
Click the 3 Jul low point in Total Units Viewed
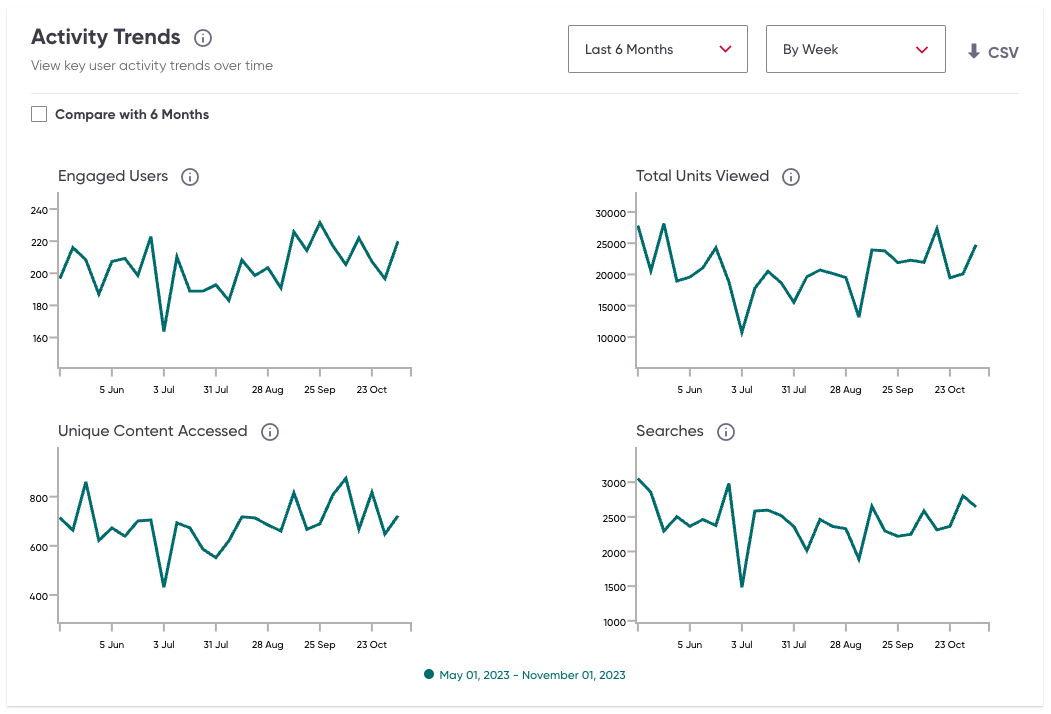741,333
